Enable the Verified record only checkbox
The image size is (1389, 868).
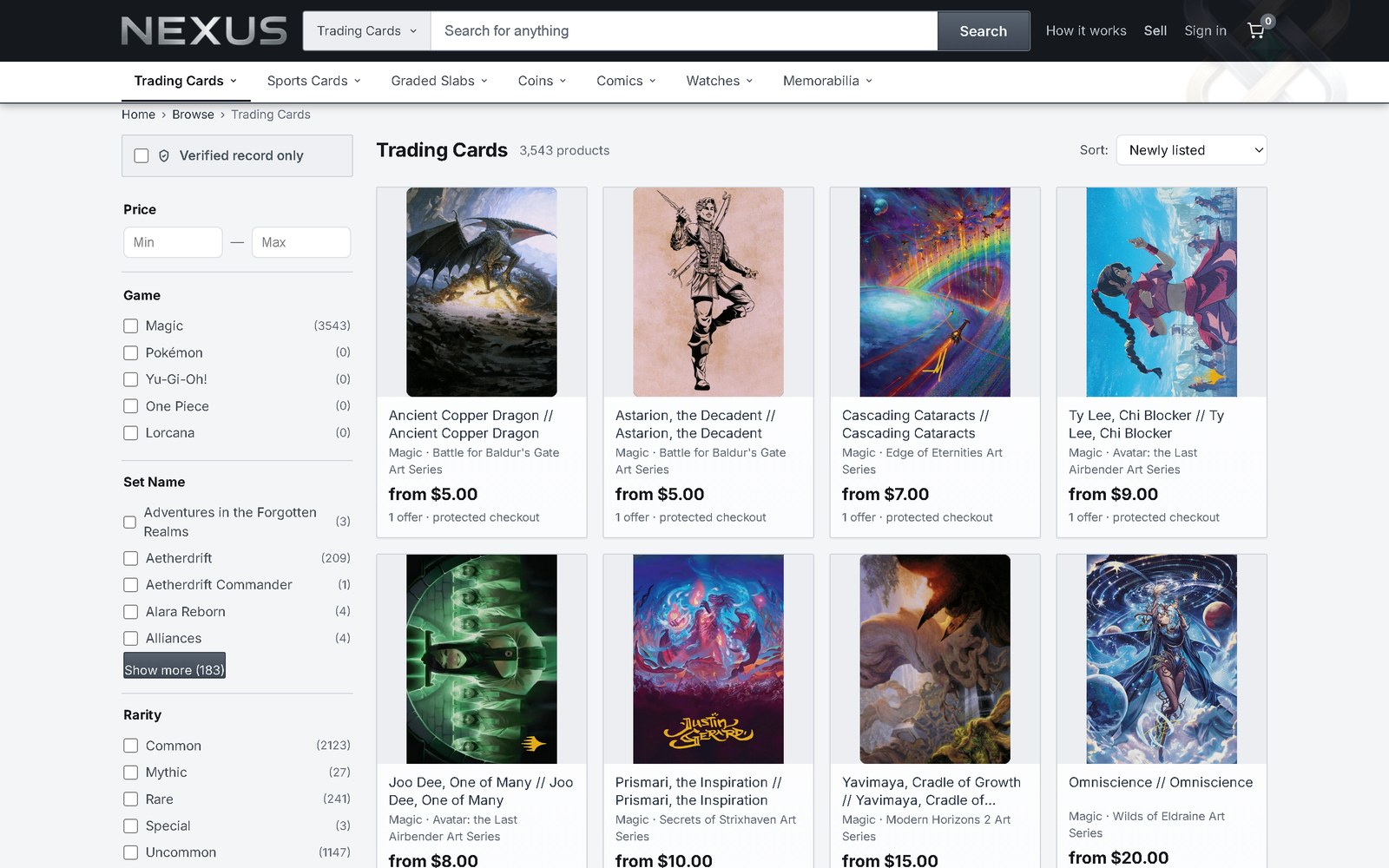pyautogui.click(x=142, y=156)
